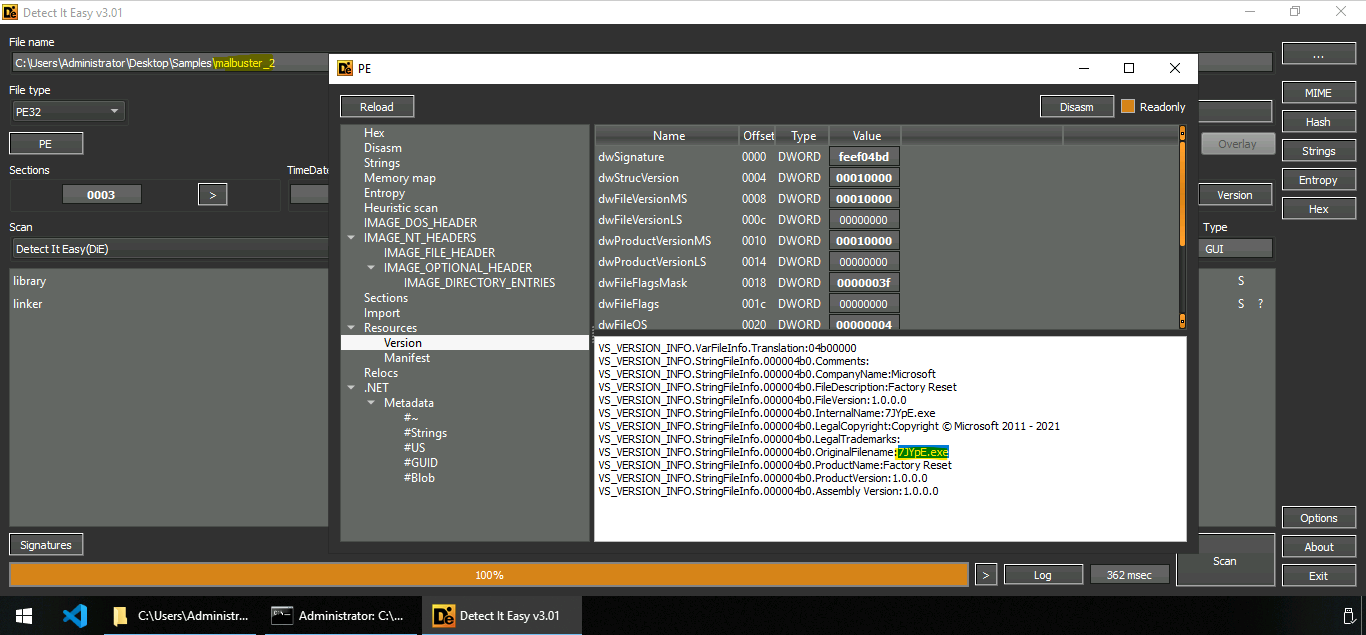Open notification center in system tray
This screenshot has width=1366, height=635.
coord(1347,616)
